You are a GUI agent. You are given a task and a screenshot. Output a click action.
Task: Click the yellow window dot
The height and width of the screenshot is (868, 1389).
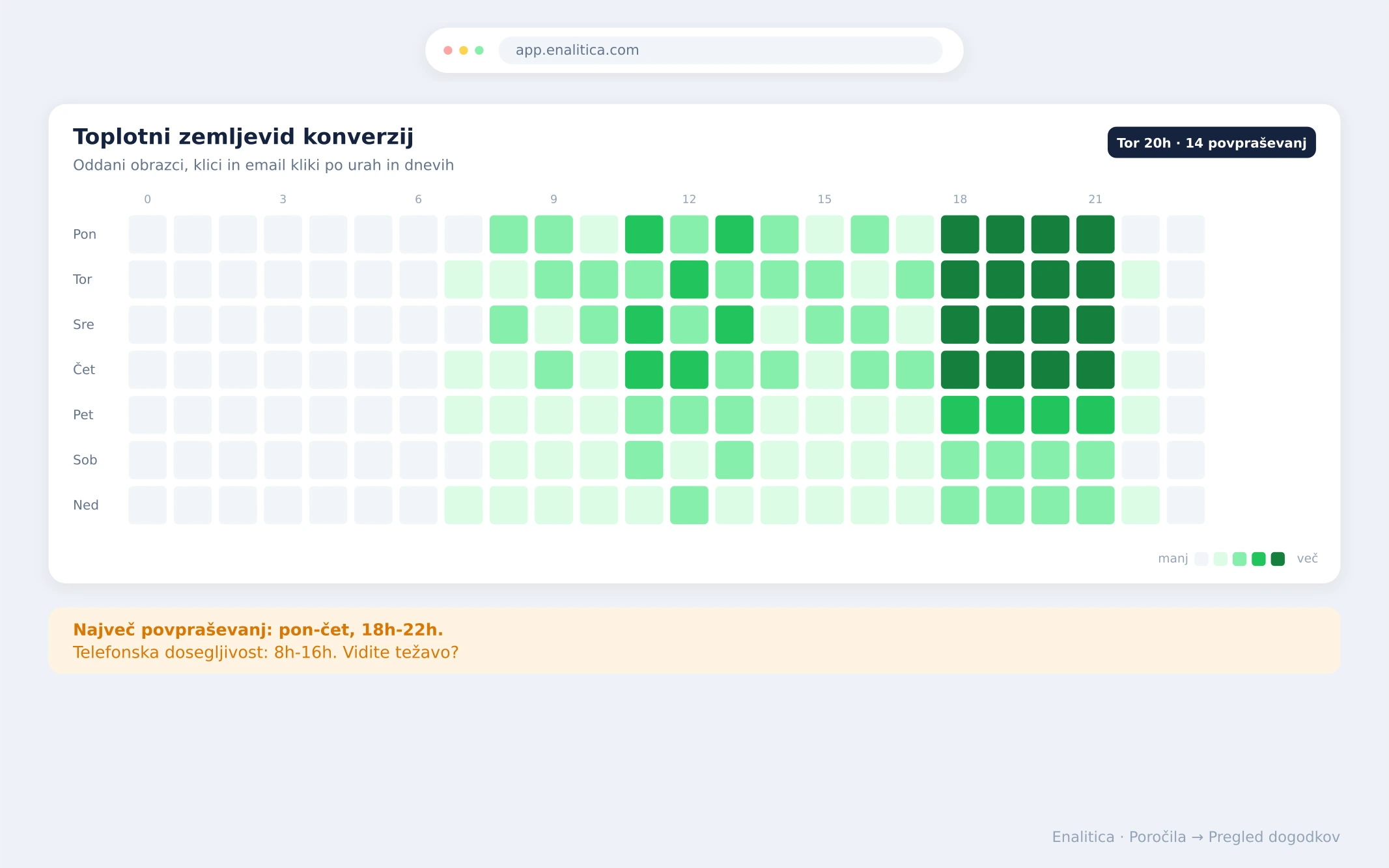(464, 50)
